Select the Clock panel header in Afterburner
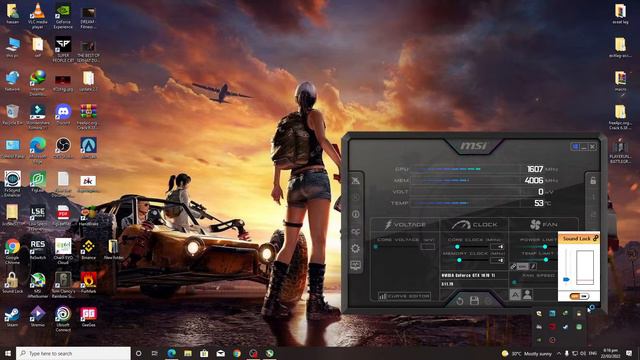 (x=474, y=224)
